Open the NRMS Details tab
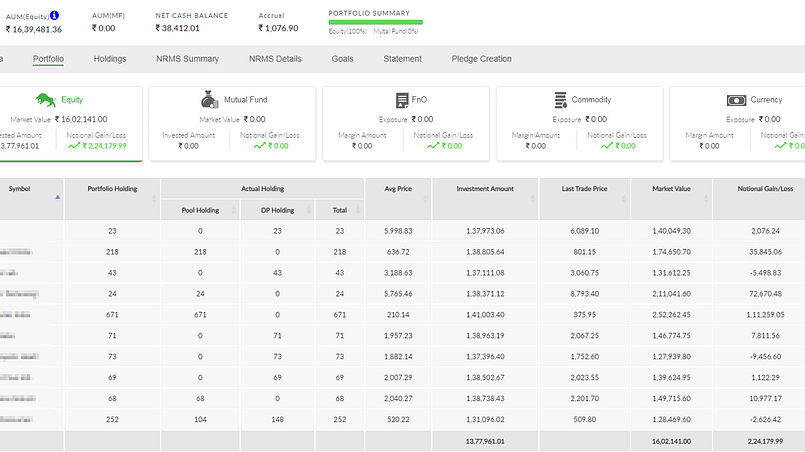This screenshot has width=805, height=452. [x=275, y=59]
